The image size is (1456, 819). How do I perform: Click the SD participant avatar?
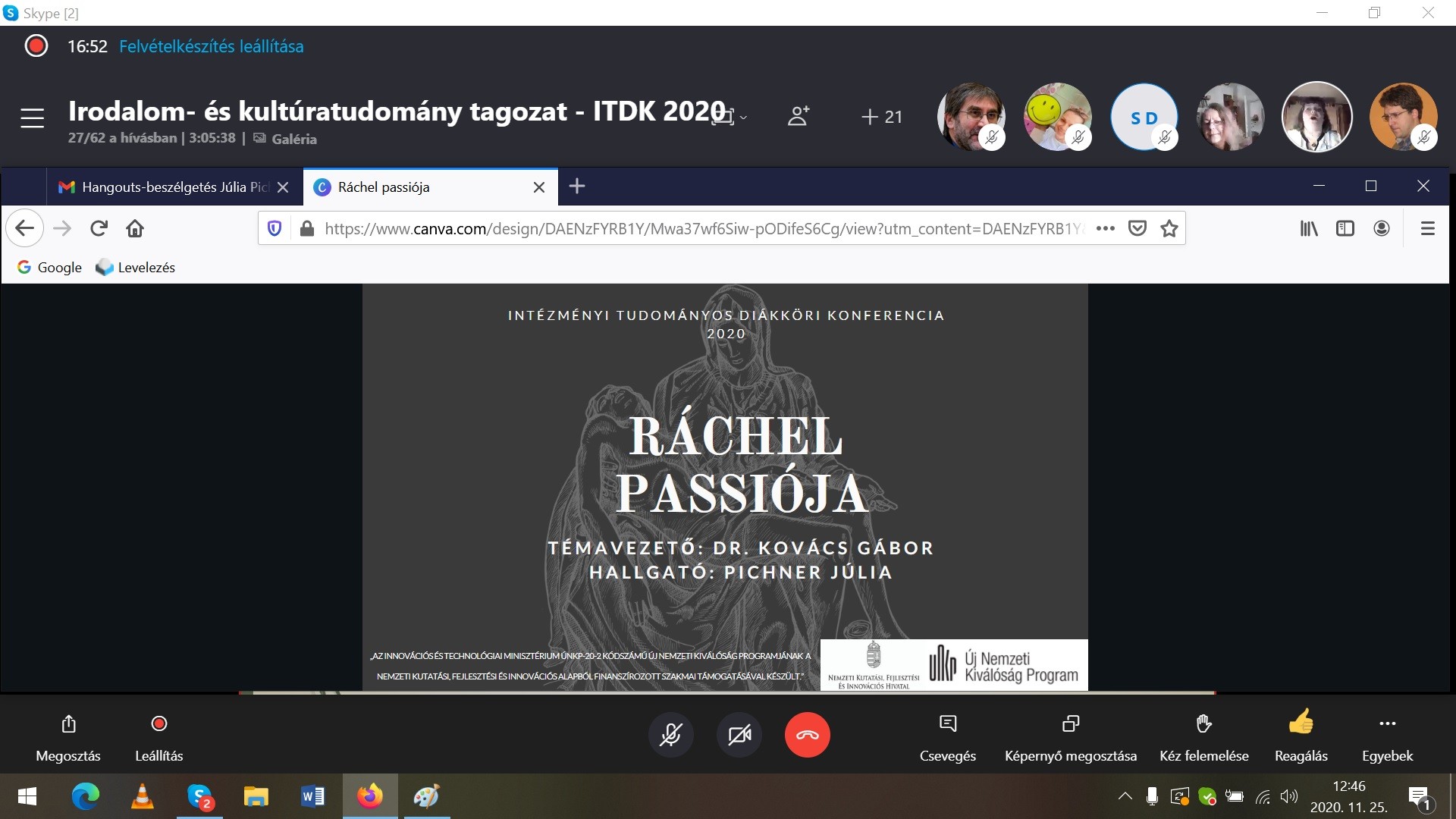point(1143,118)
